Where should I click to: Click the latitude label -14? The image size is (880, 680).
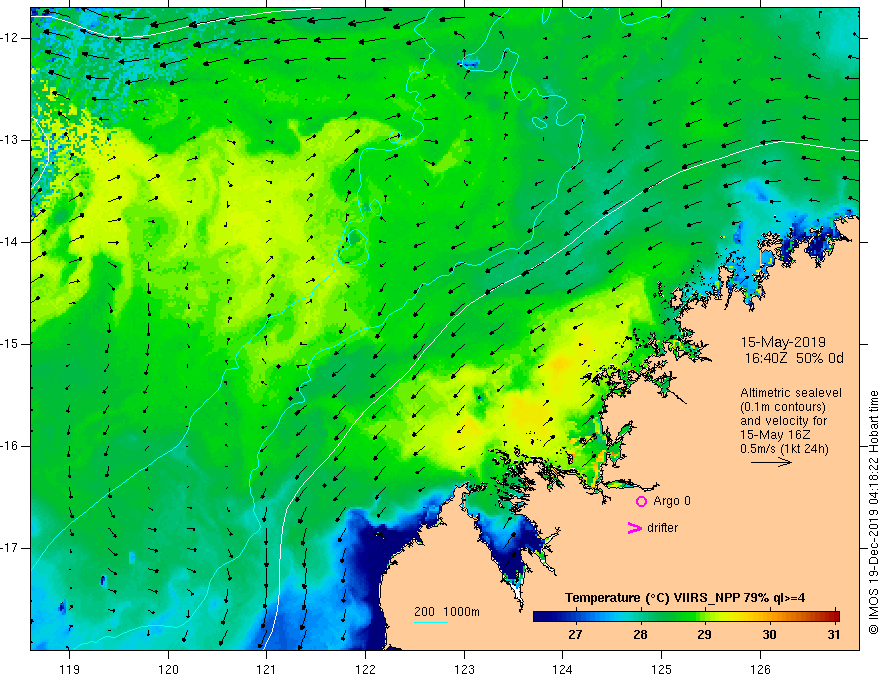click(10, 242)
